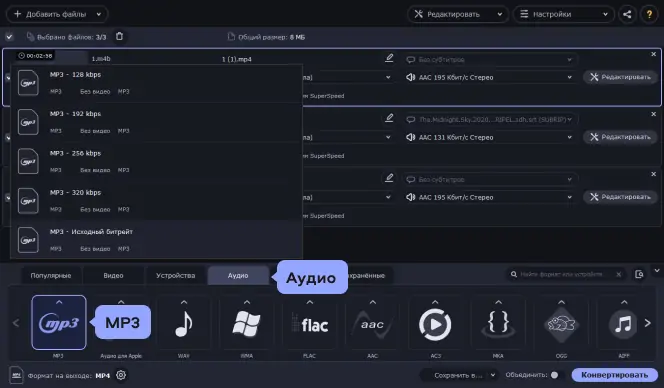
Task: Choose MP3 - Исходный битрейт preset
Action: (156, 240)
